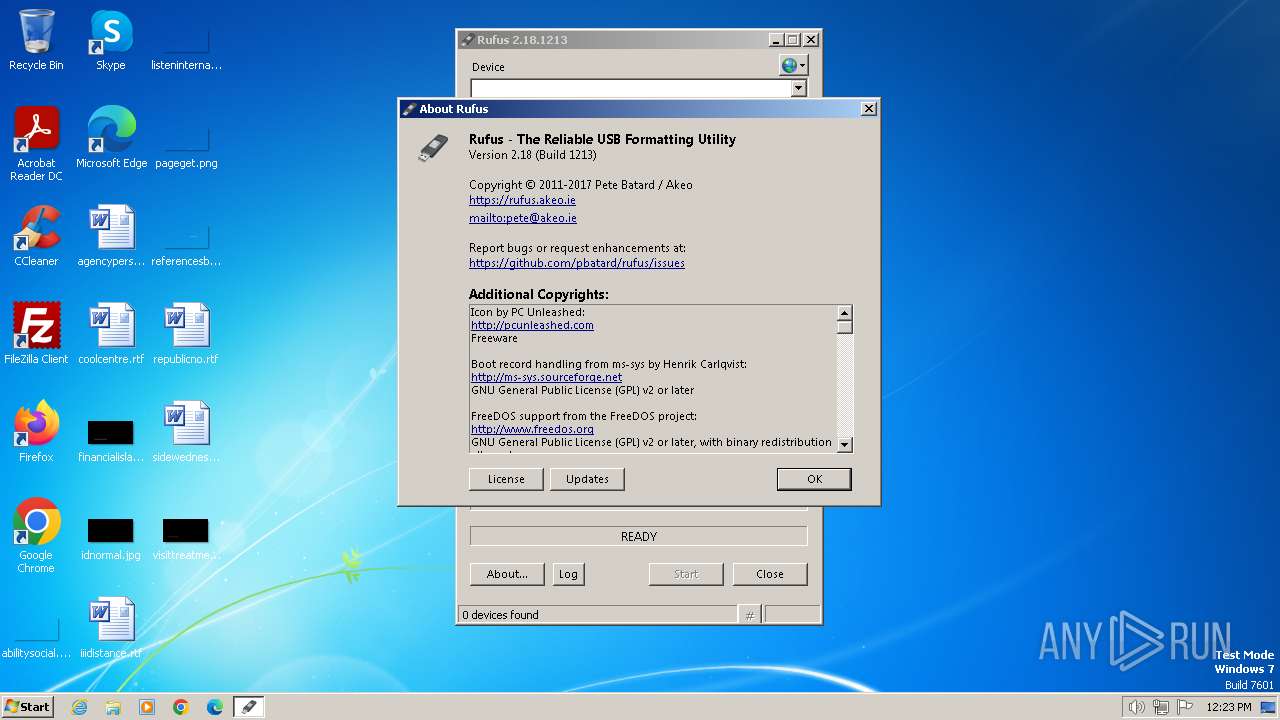Screen dimensions: 1280x720
Task: Click the Updates button
Action: coord(587,479)
